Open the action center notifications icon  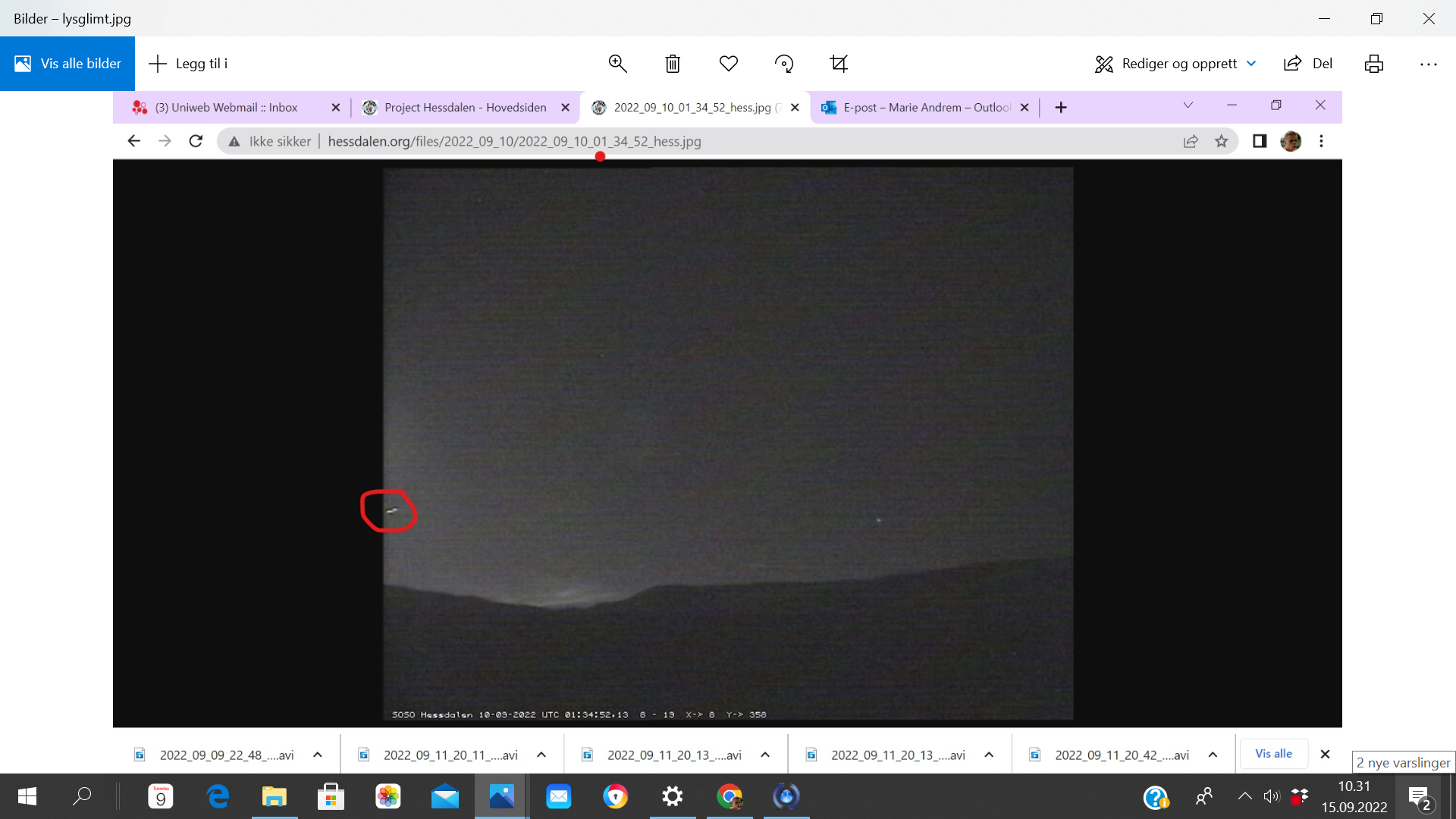[1420, 797]
